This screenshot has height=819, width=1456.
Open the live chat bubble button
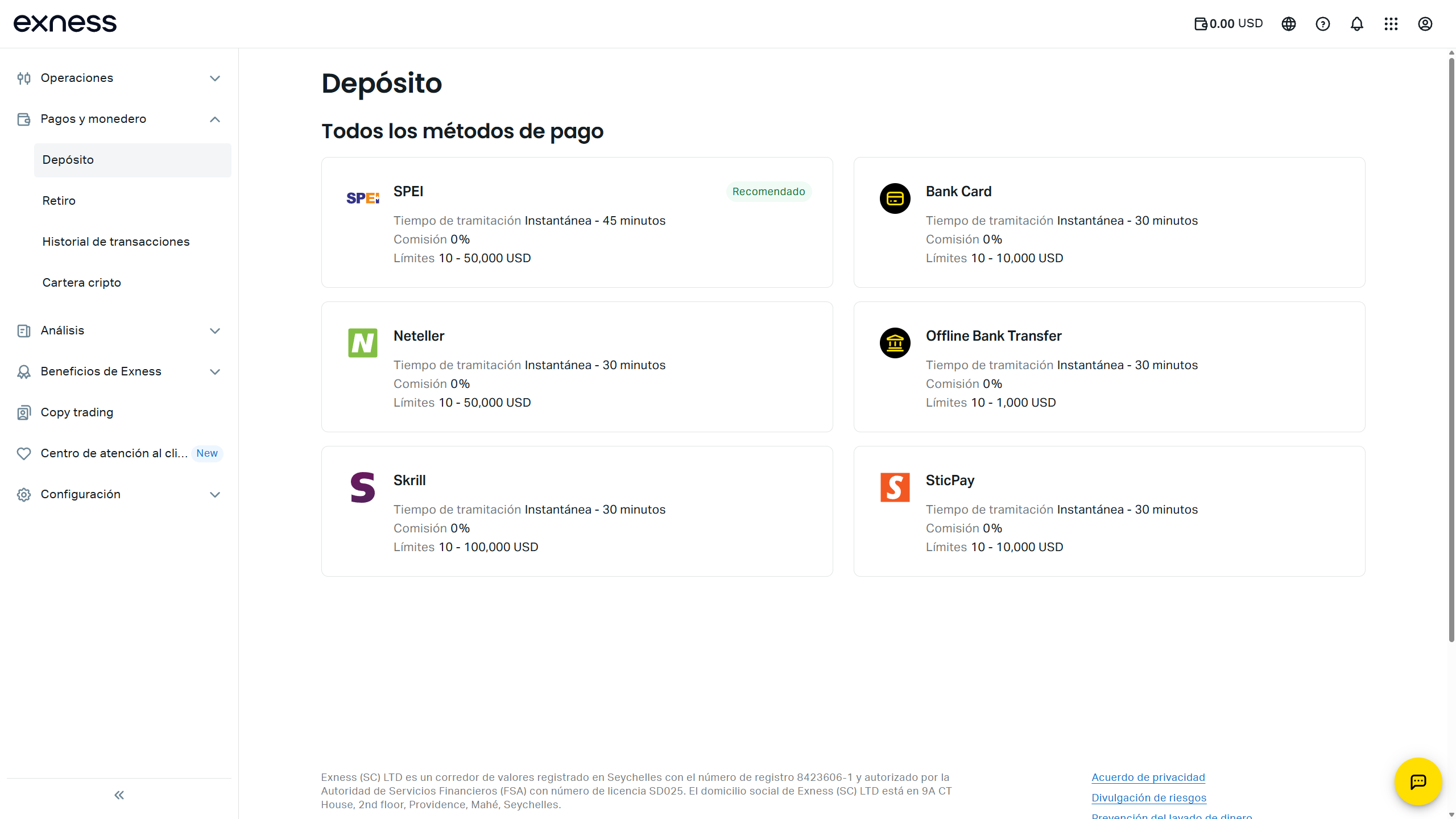point(1418,781)
